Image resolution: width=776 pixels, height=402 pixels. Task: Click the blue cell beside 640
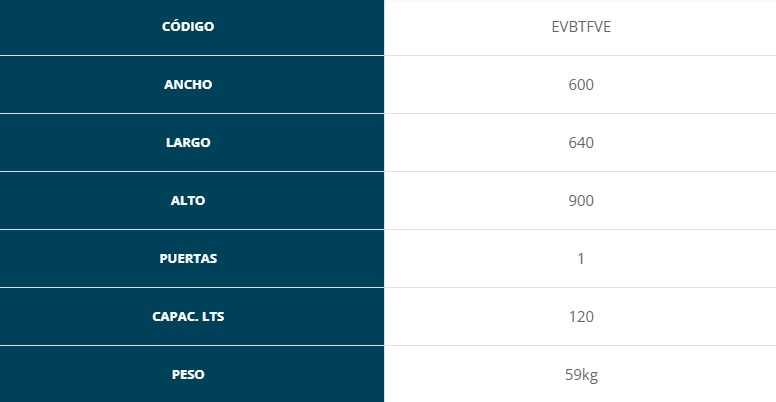(x=192, y=143)
